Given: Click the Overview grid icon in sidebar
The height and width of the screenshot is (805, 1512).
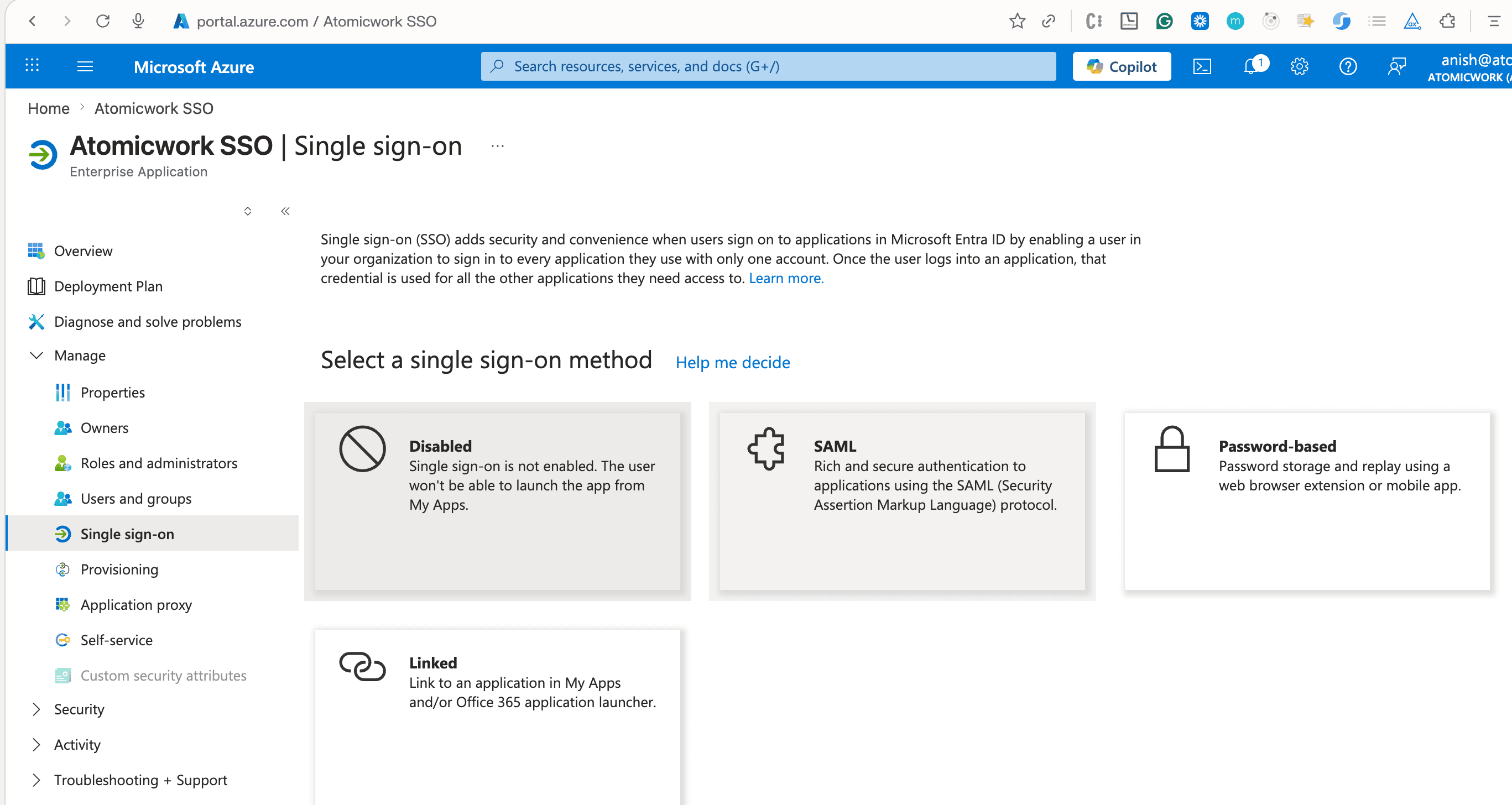Looking at the screenshot, I should coord(36,251).
